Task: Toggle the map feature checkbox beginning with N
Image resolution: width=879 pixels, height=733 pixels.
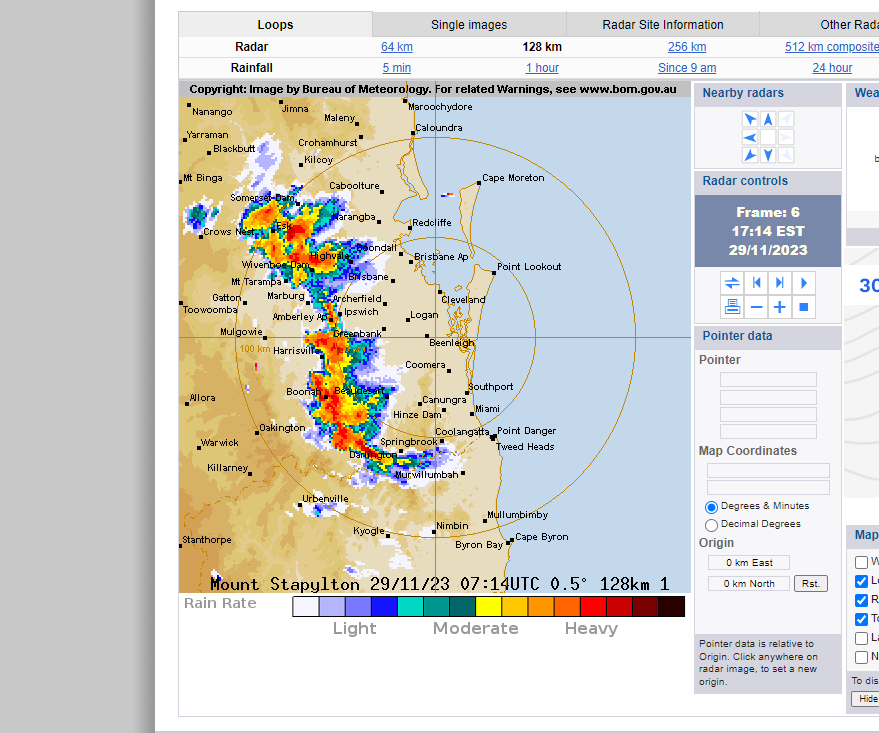Action: point(862,657)
